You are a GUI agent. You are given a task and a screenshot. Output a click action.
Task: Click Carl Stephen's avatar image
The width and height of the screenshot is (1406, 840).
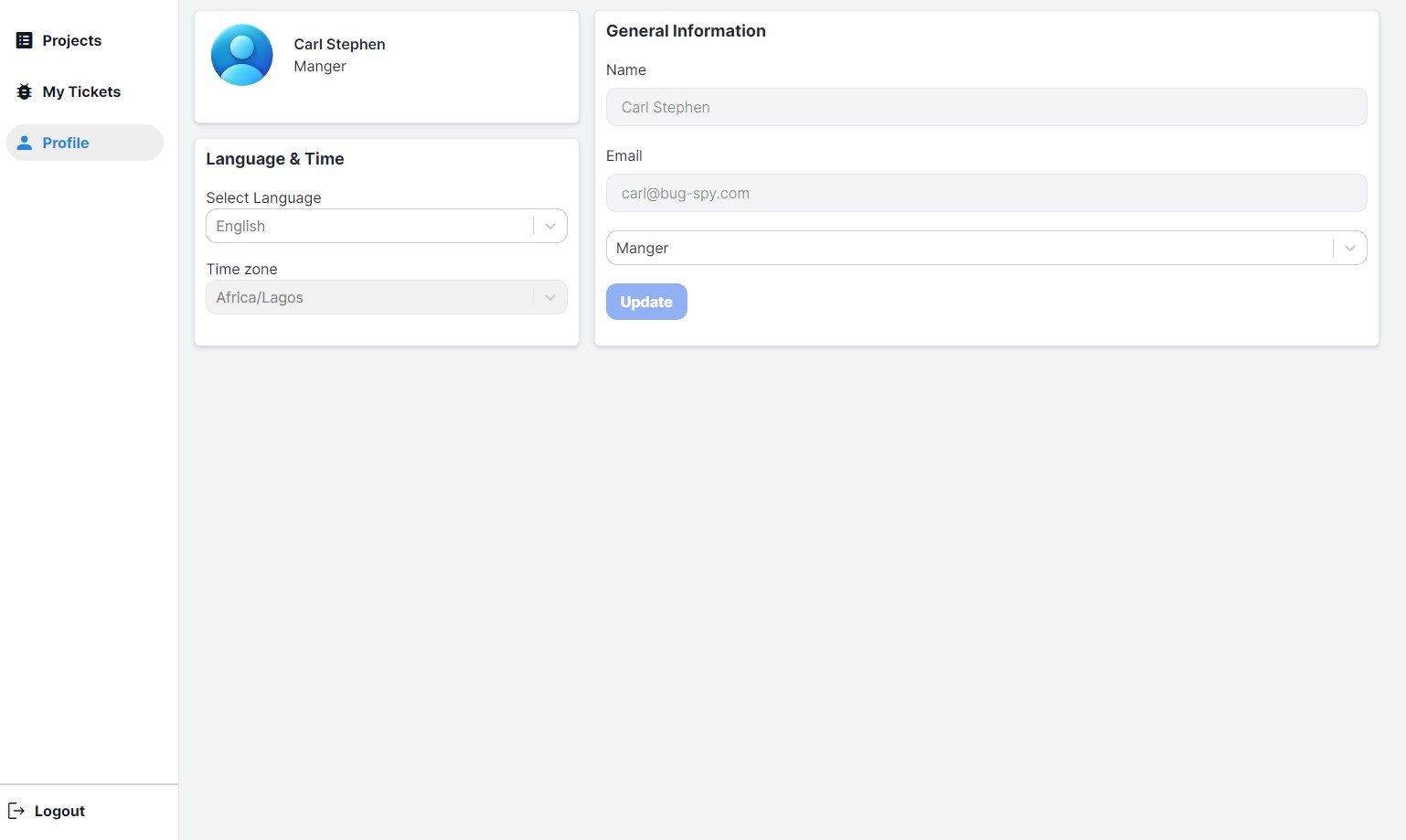[x=242, y=55]
